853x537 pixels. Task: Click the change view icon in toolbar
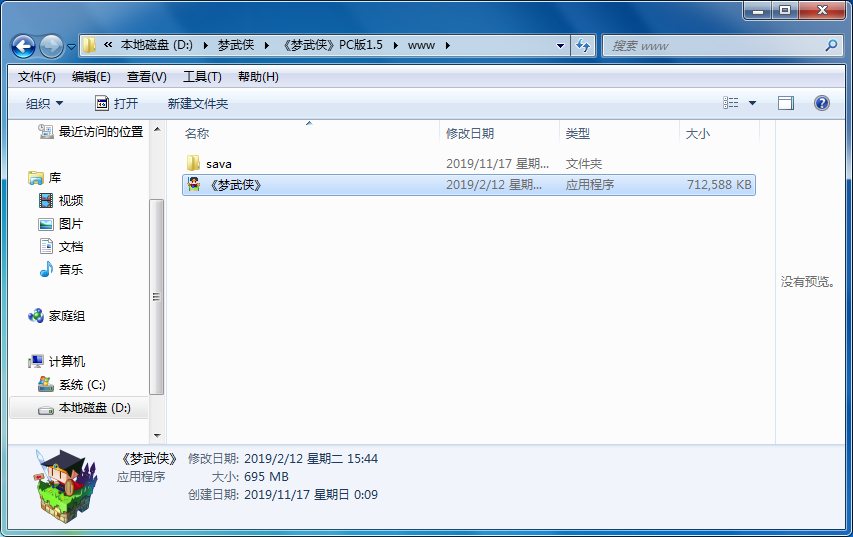pyautogui.click(x=731, y=103)
